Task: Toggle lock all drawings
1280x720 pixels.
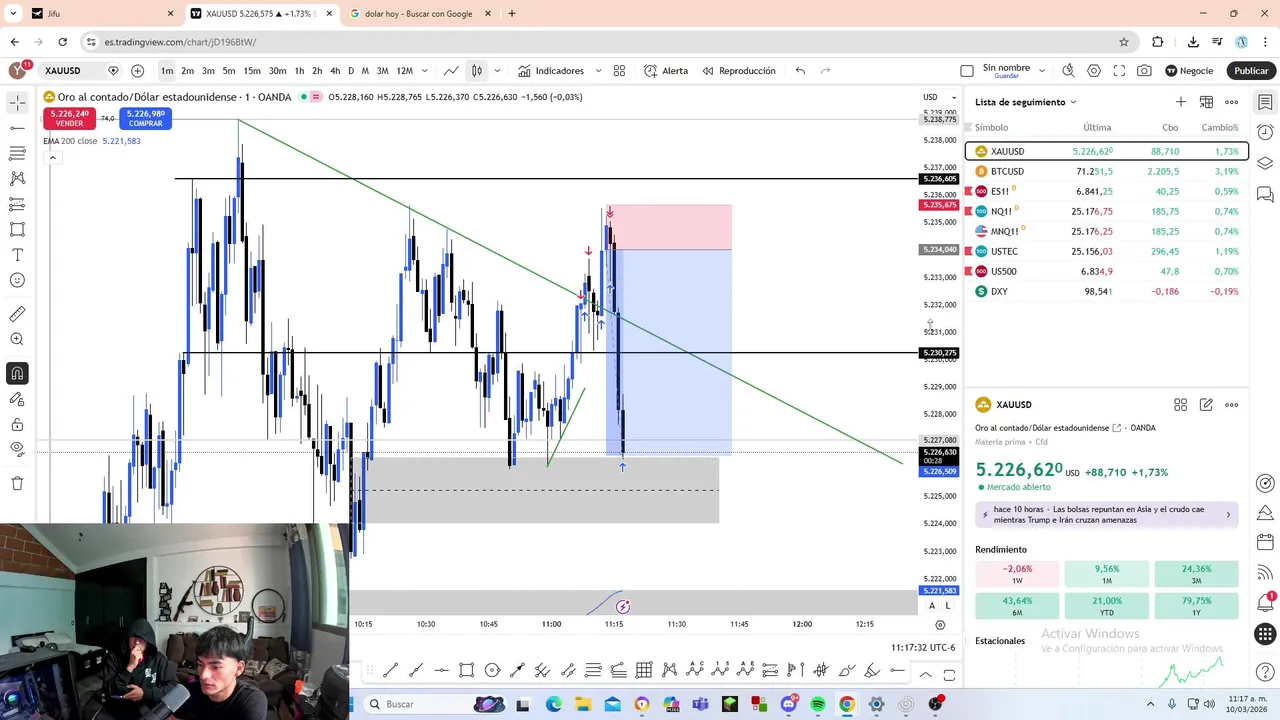Action: click(x=17, y=424)
